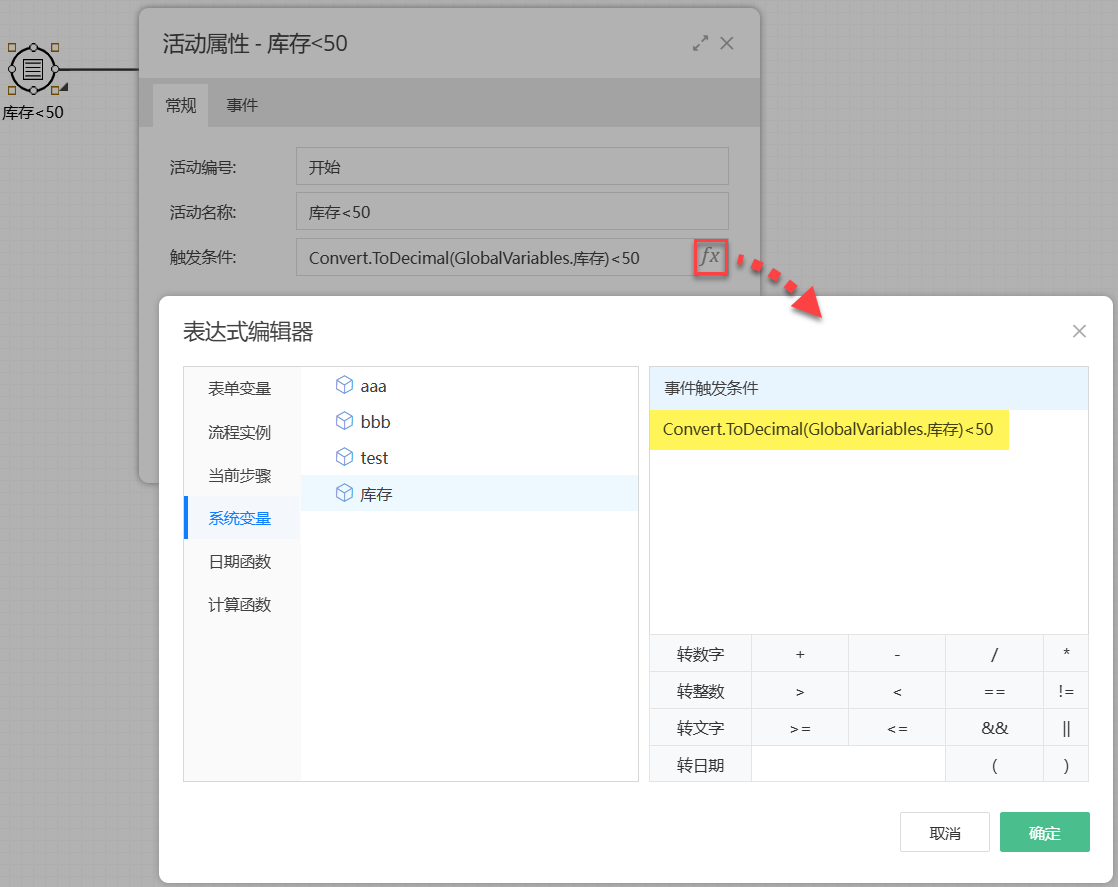Open the fx expression editor icon
Viewport: 1118px width, 887px height.
tap(710, 257)
